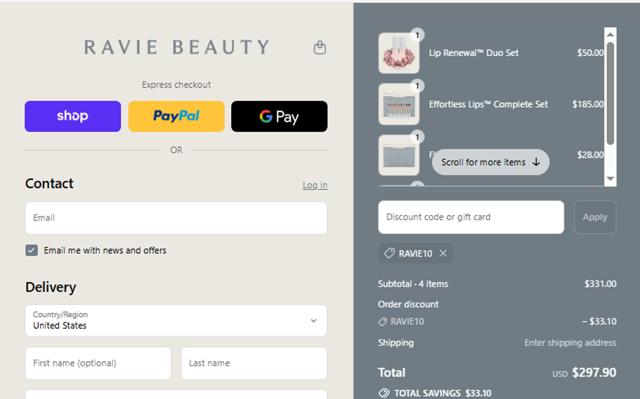
Task: Focus the First name (optional) field
Action: [x=98, y=363]
